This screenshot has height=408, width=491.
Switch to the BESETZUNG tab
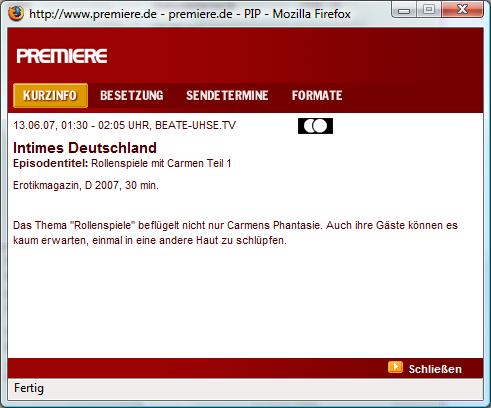tap(132, 95)
